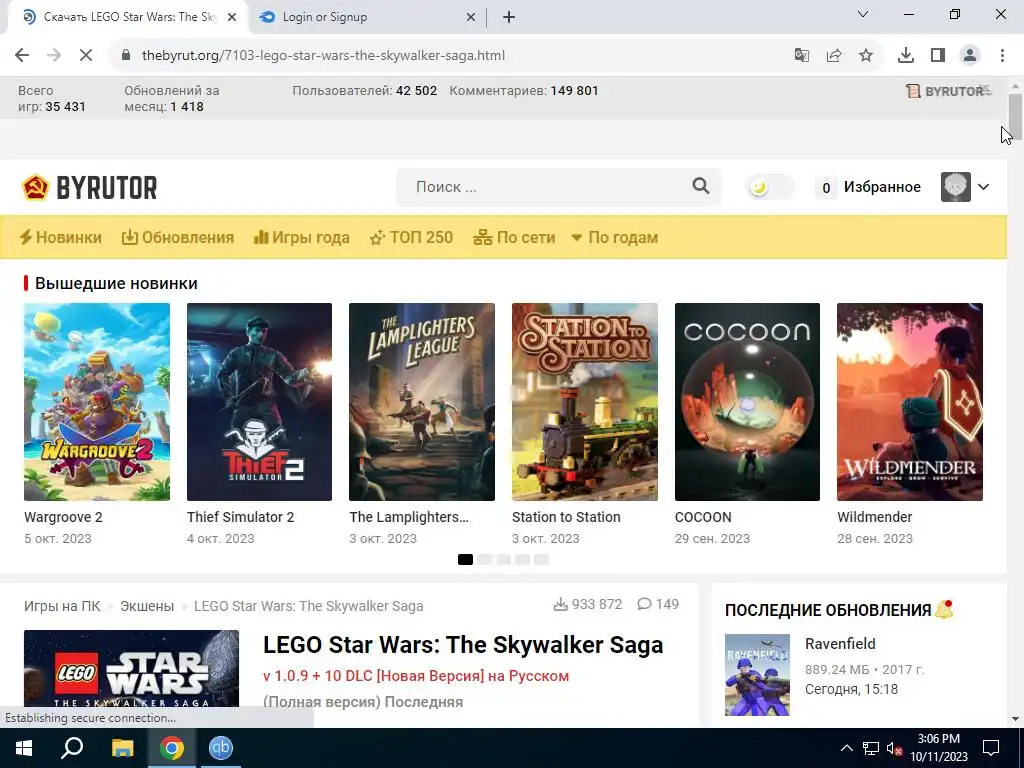The image size is (1024, 768).
Task: Open the notification center icon
Action: [991, 748]
